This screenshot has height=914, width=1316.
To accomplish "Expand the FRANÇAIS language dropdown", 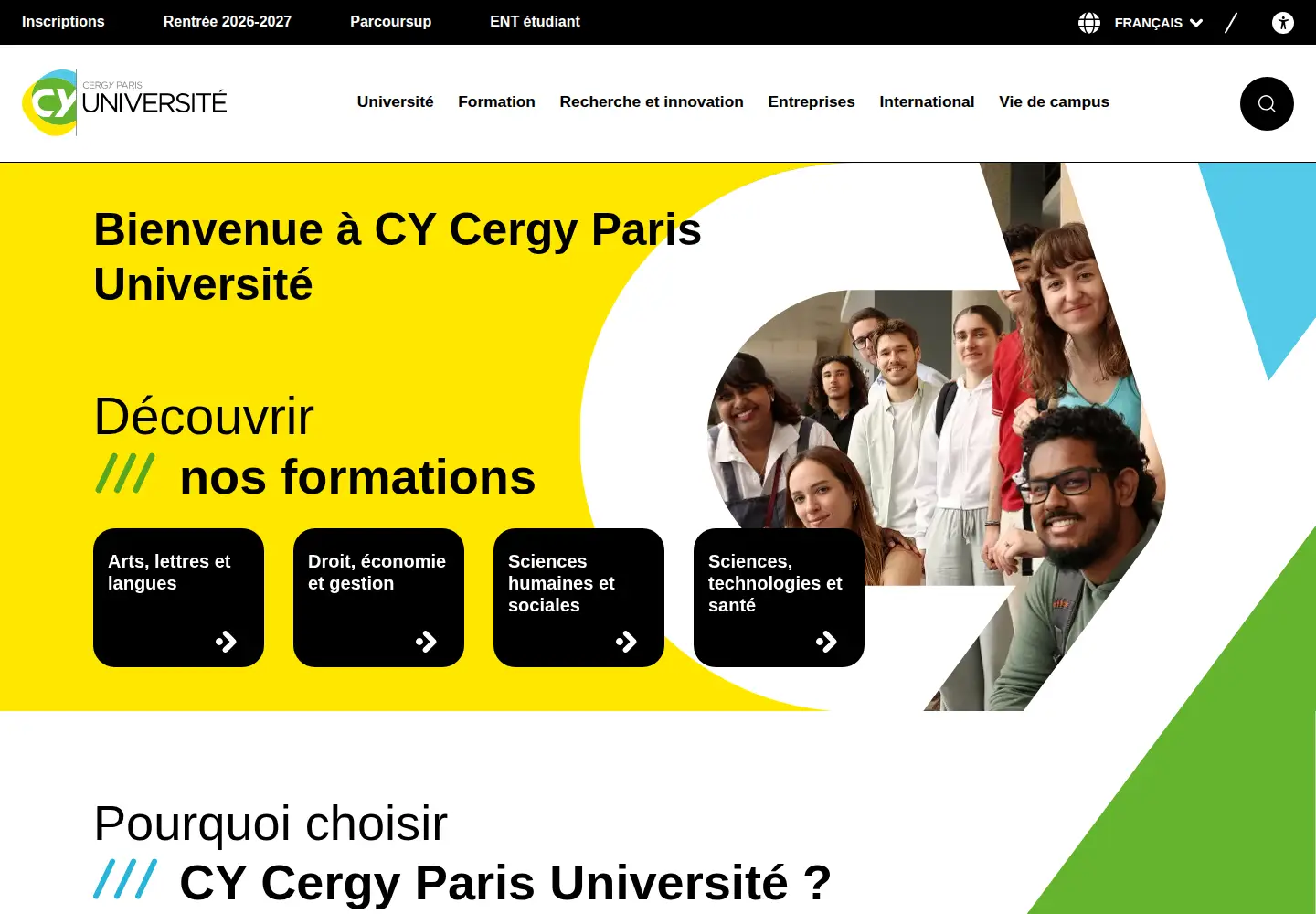I will point(1158,23).
